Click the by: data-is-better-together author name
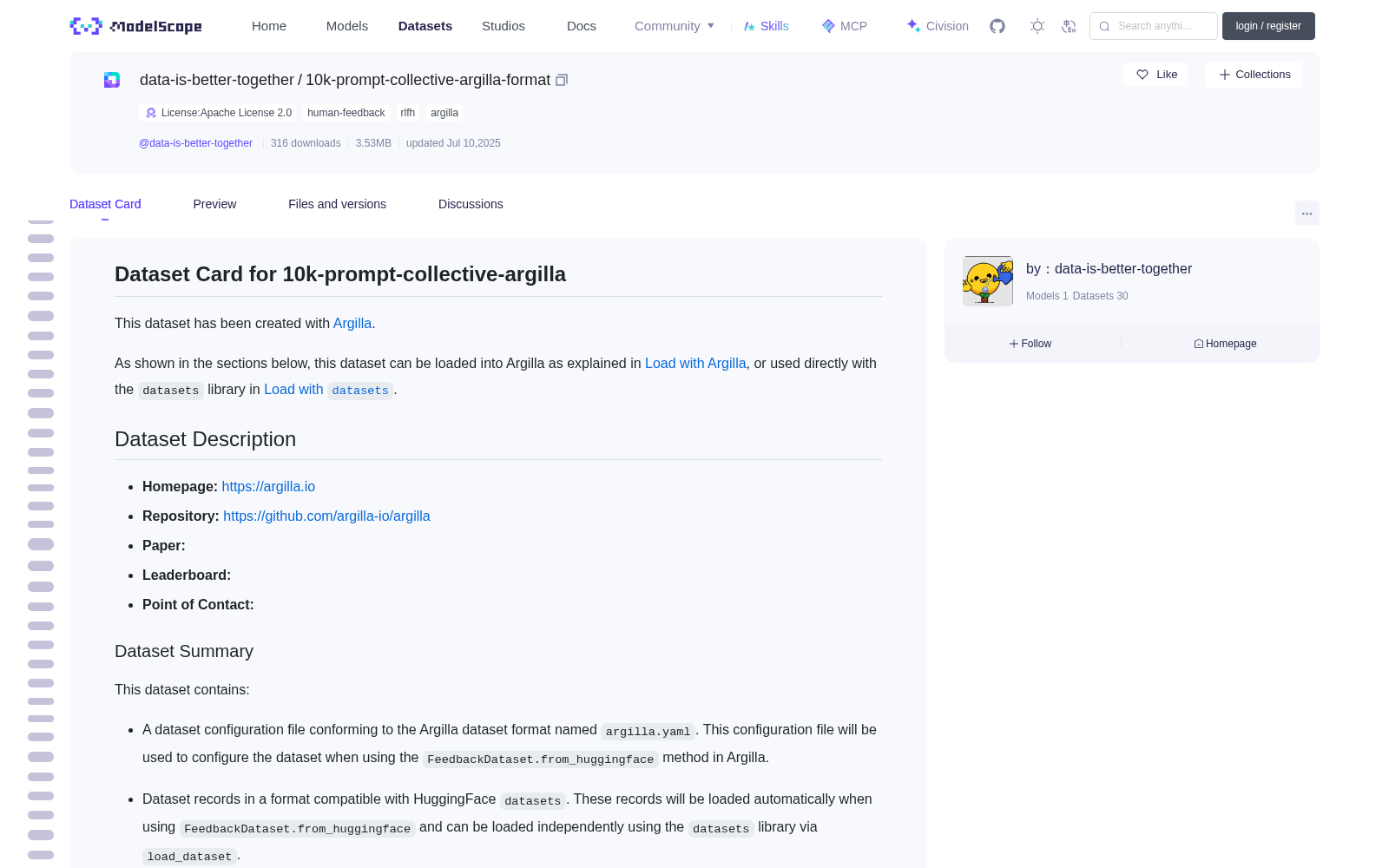The image size is (1389, 868). click(x=1123, y=268)
